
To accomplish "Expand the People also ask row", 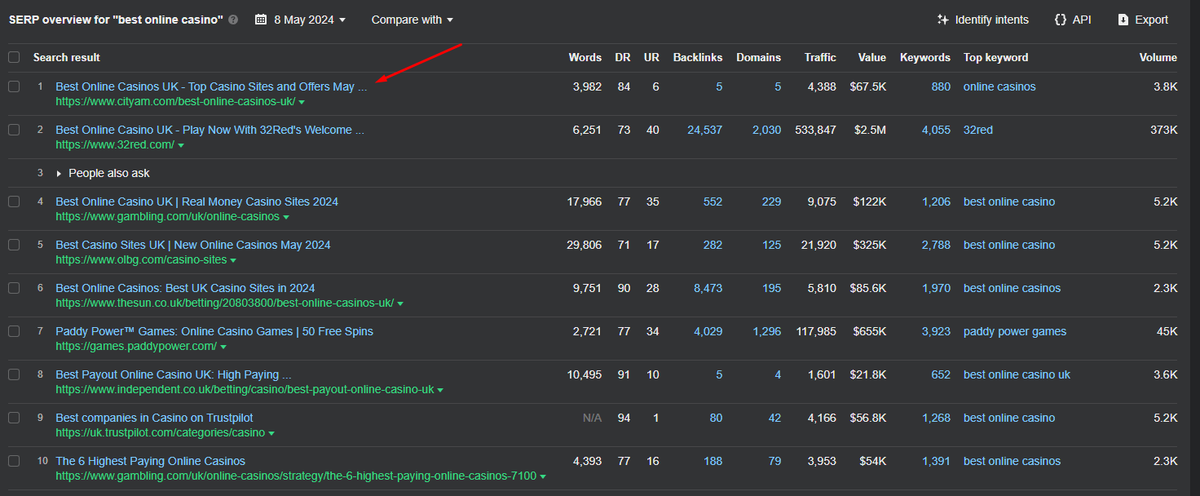I will pyautogui.click(x=59, y=173).
